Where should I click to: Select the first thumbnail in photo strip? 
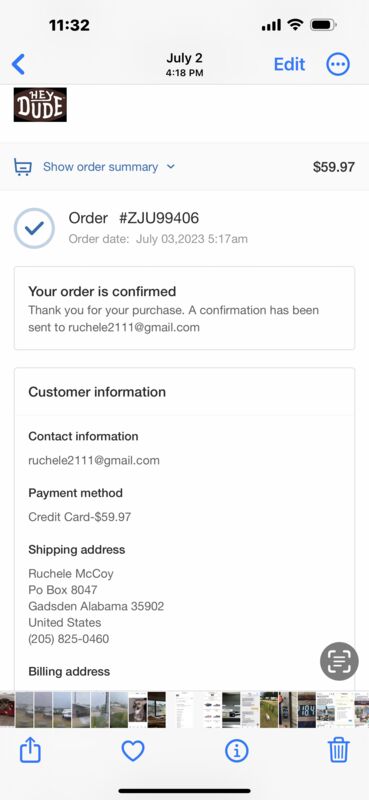point(7,710)
